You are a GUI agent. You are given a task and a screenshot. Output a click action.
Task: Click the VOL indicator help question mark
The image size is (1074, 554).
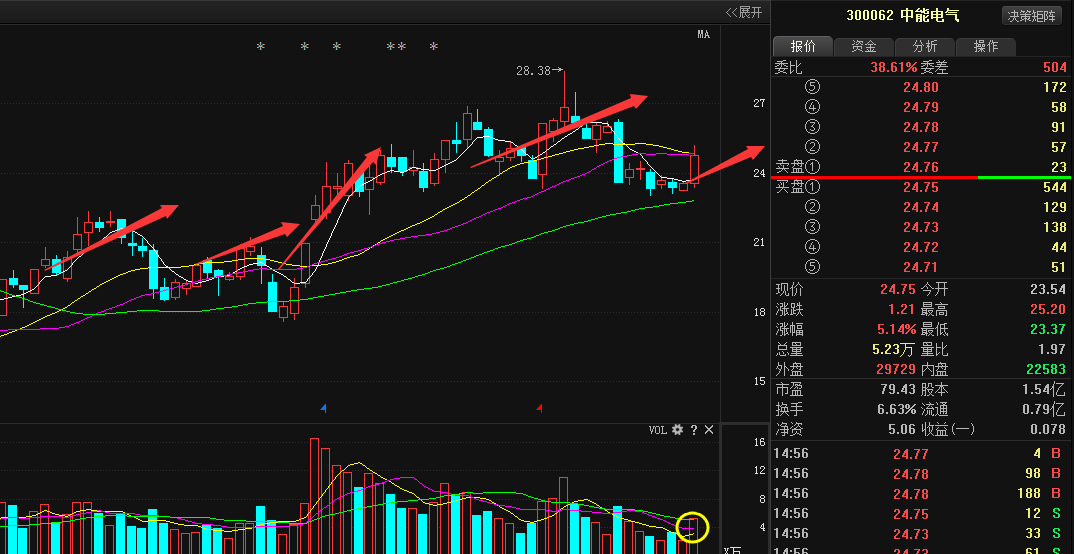(693, 430)
